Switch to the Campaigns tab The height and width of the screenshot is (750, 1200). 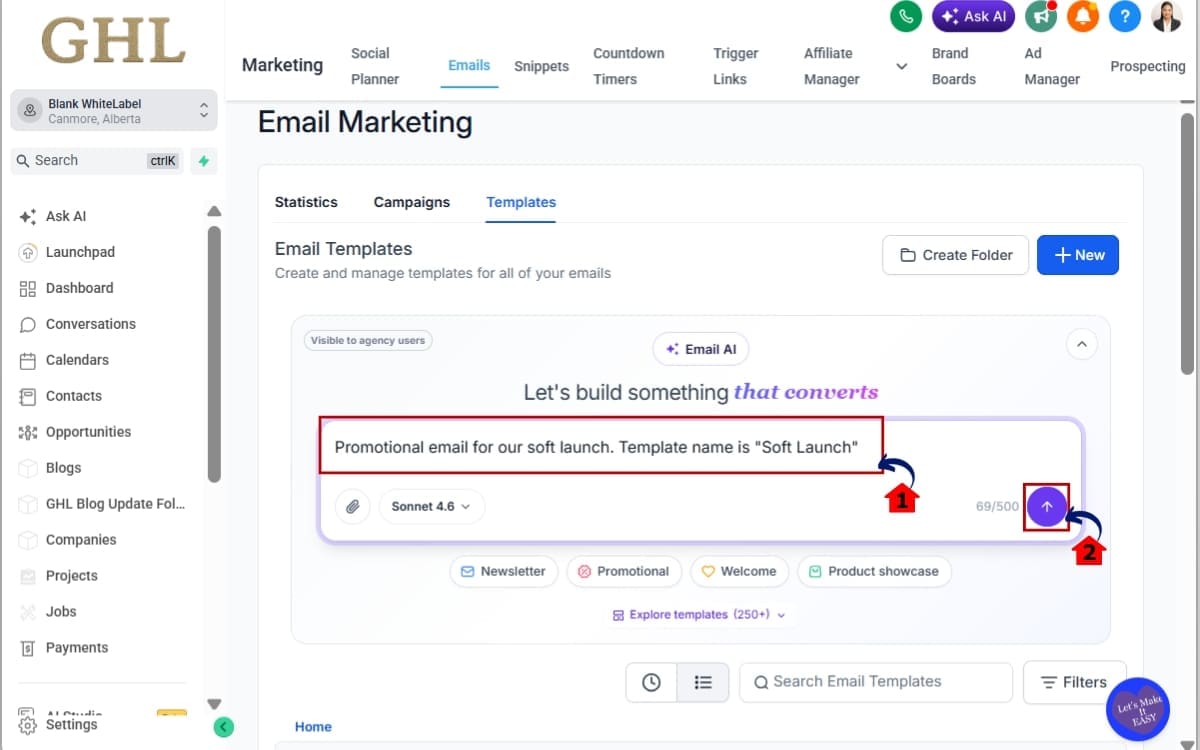412,202
